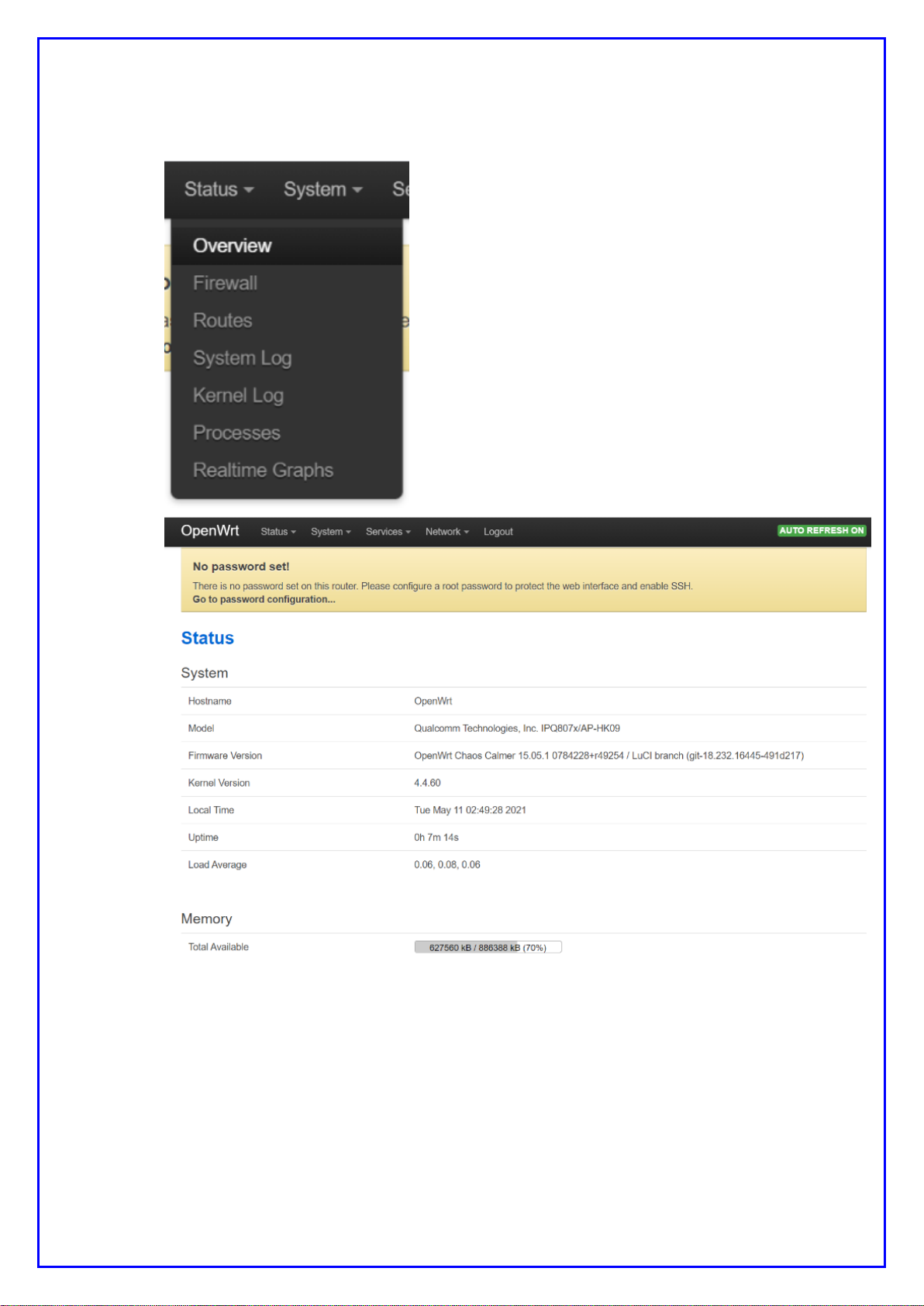Click the System section title

205,673
